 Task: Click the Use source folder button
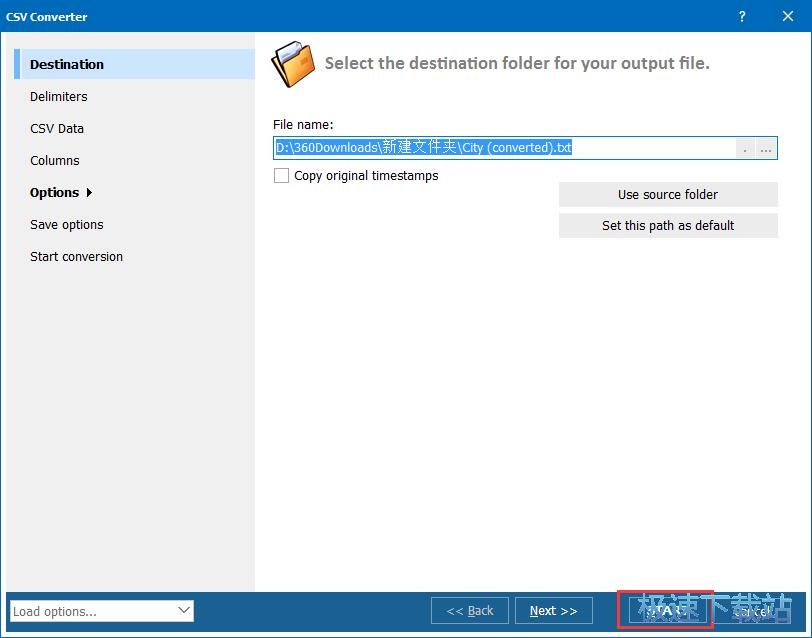[x=668, y=194]
